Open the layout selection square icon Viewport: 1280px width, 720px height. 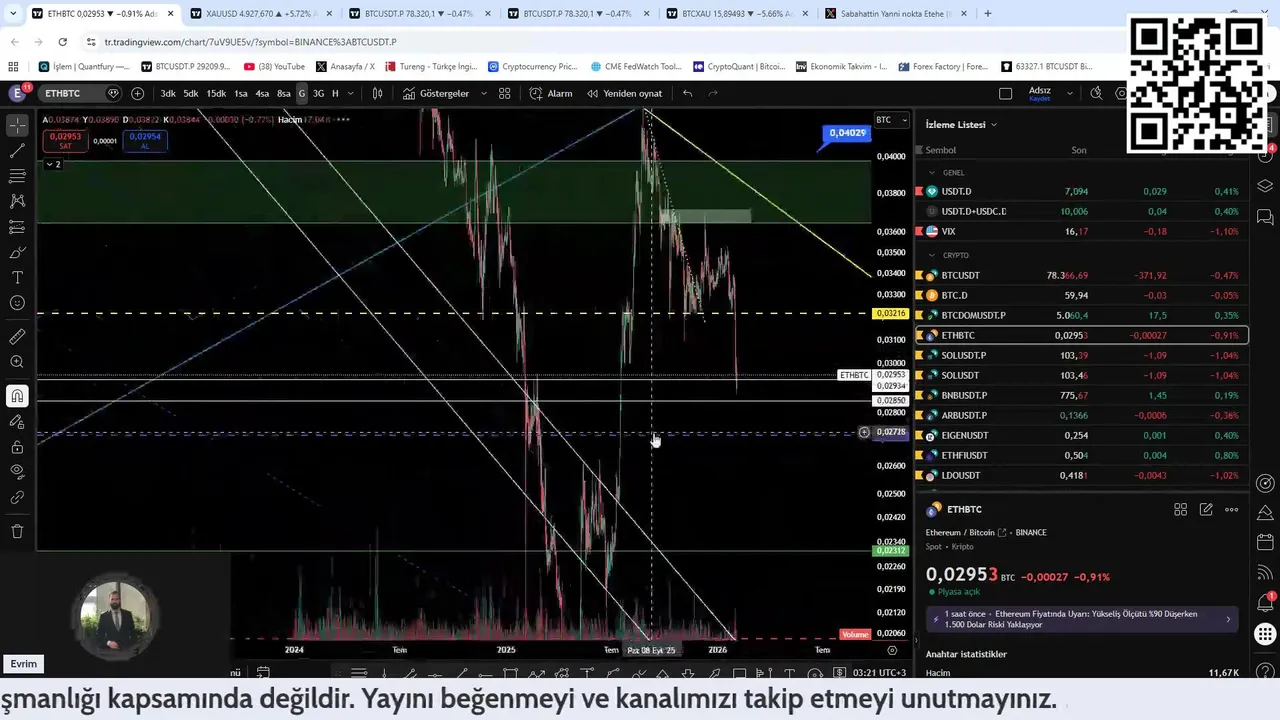click(1005, 93)
